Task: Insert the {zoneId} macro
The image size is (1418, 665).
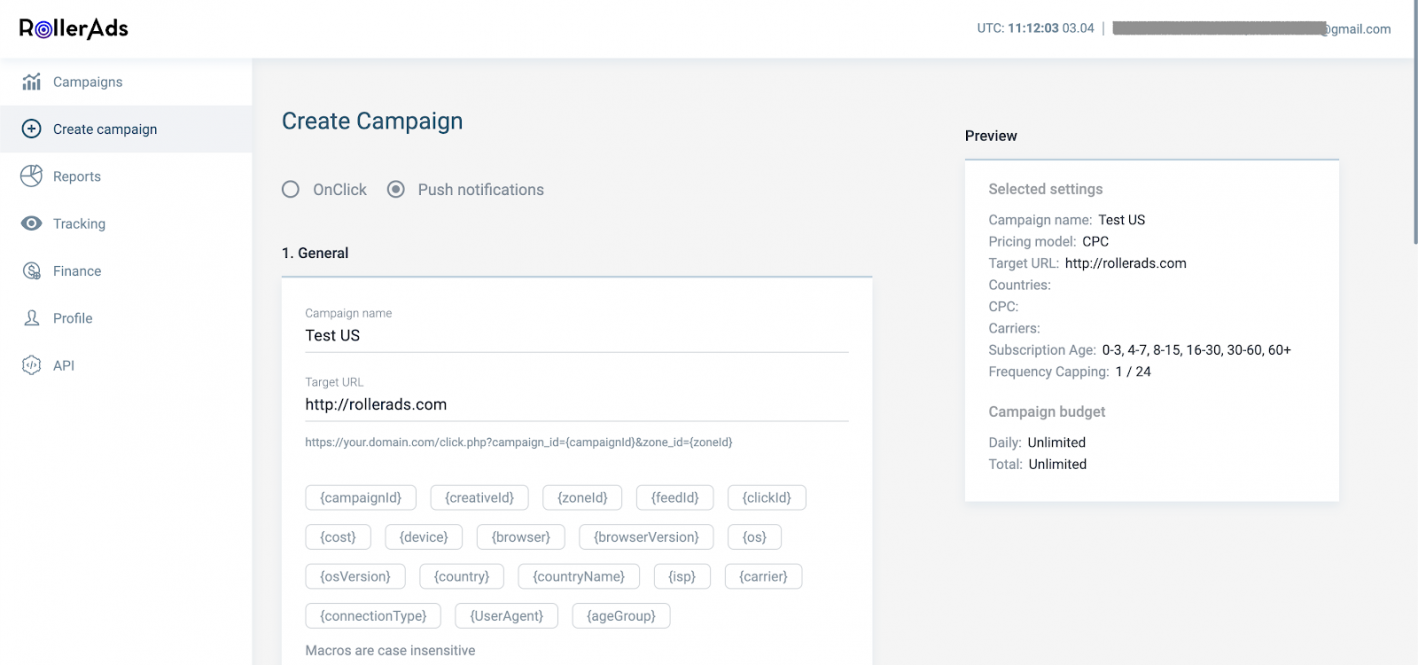Action: (x=582, y=497)
